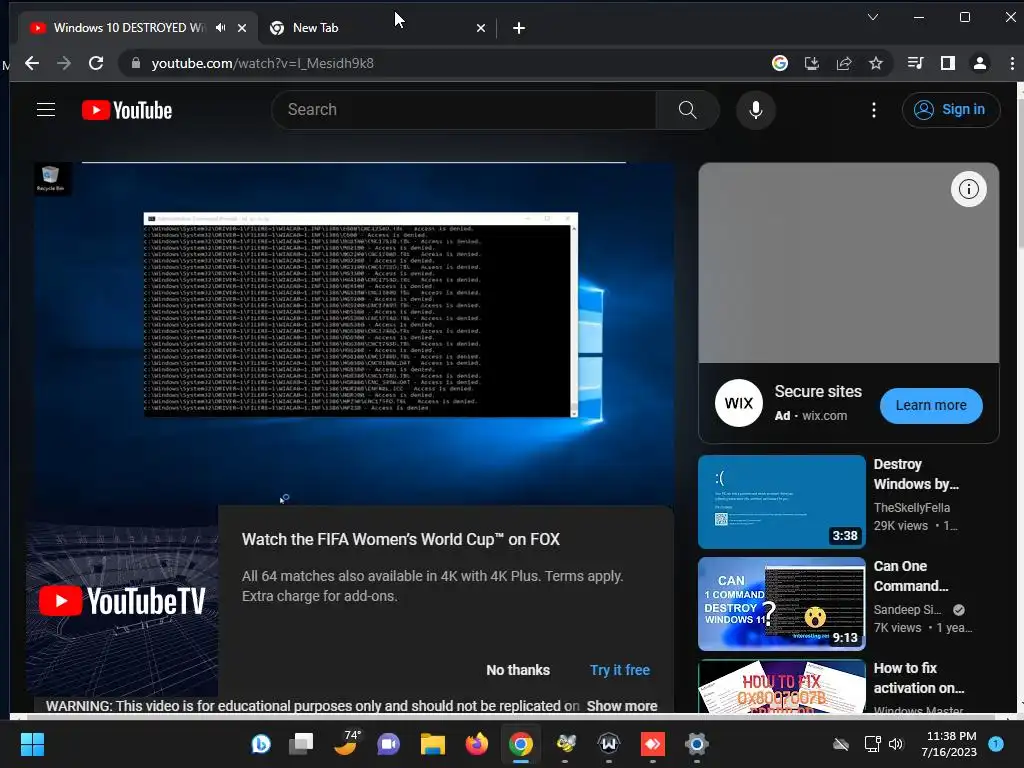
Task: Click Chrome icon in taskbar
Action: point(520,744)
